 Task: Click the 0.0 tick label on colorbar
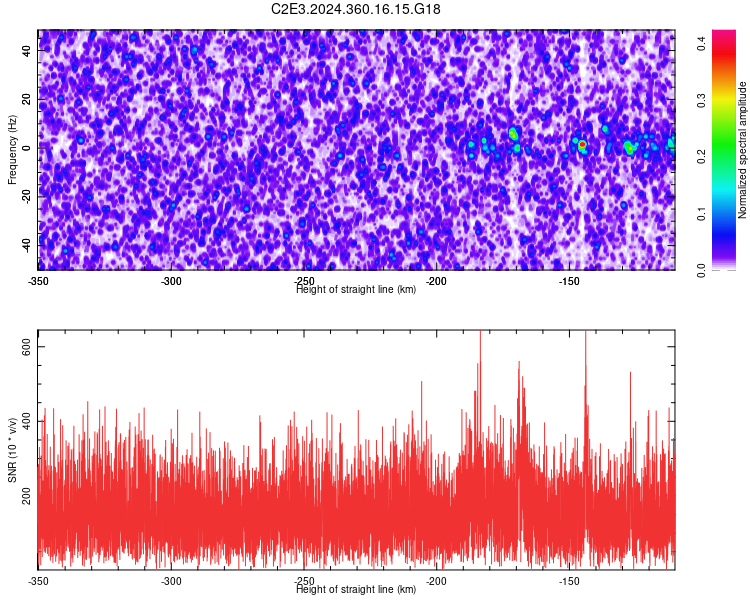click(701, 269)
